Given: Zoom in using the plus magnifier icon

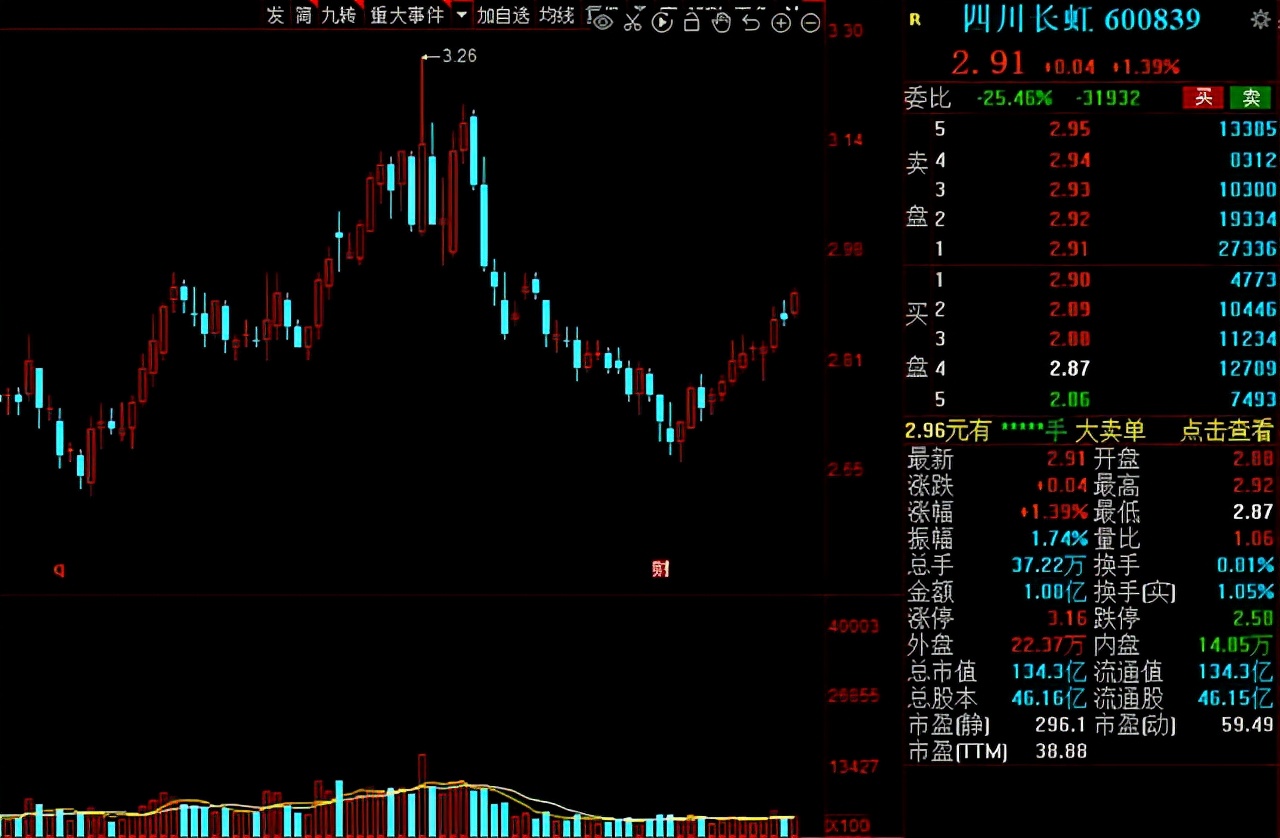Looking at the screenshot, I should (781, 20).
